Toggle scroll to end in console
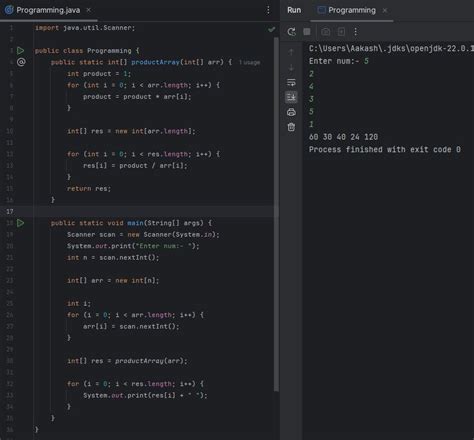 click(291, 97)
